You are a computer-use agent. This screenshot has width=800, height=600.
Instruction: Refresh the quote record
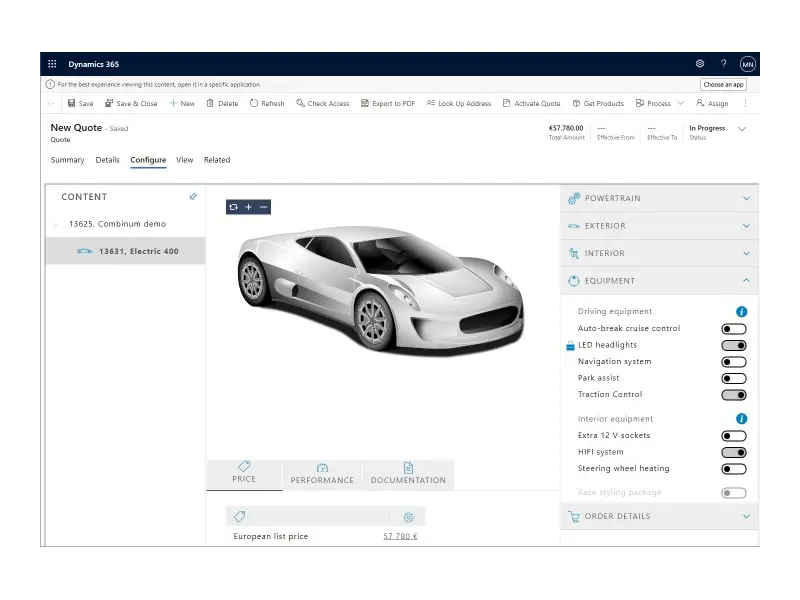point(267,103)
